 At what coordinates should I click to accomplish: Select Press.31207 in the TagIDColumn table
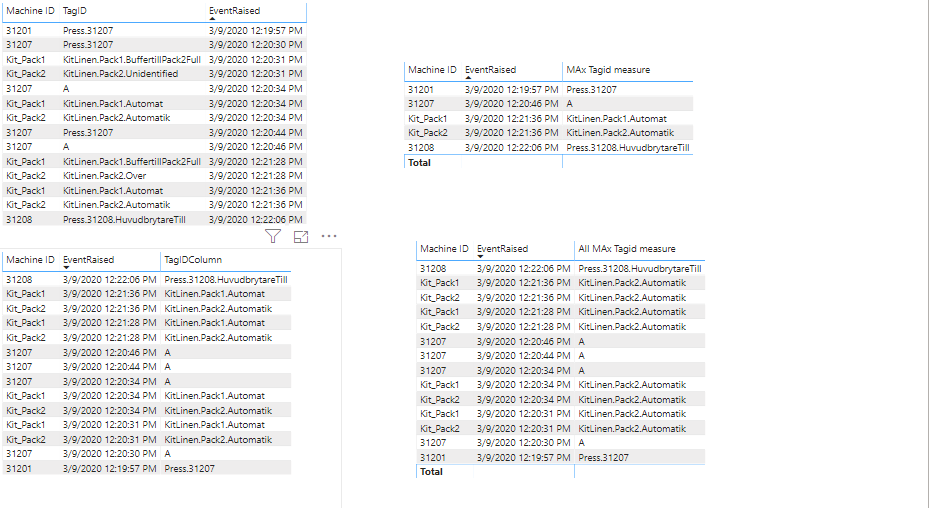point(189,469)
